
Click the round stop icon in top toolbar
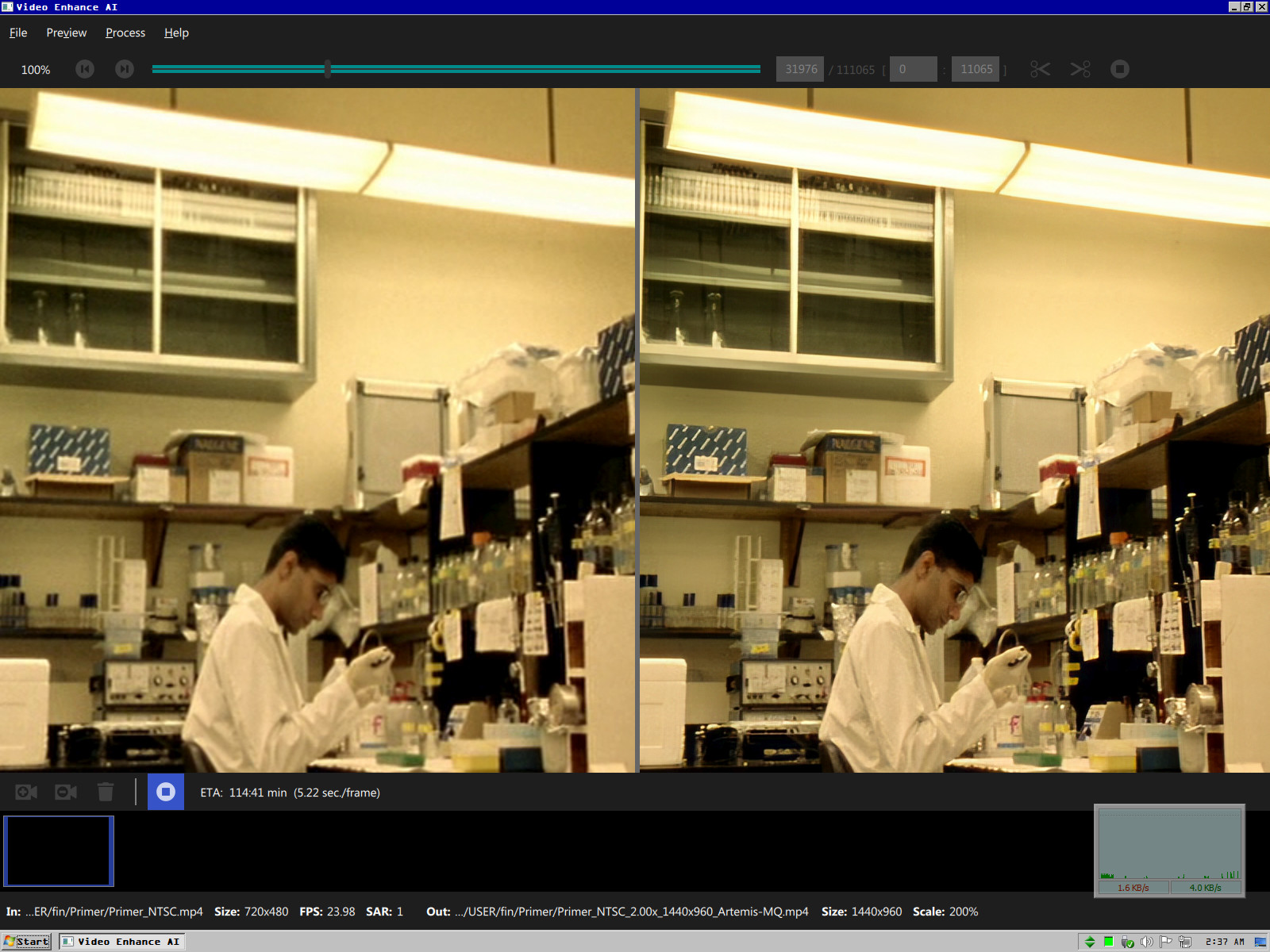pos(1120,69)
